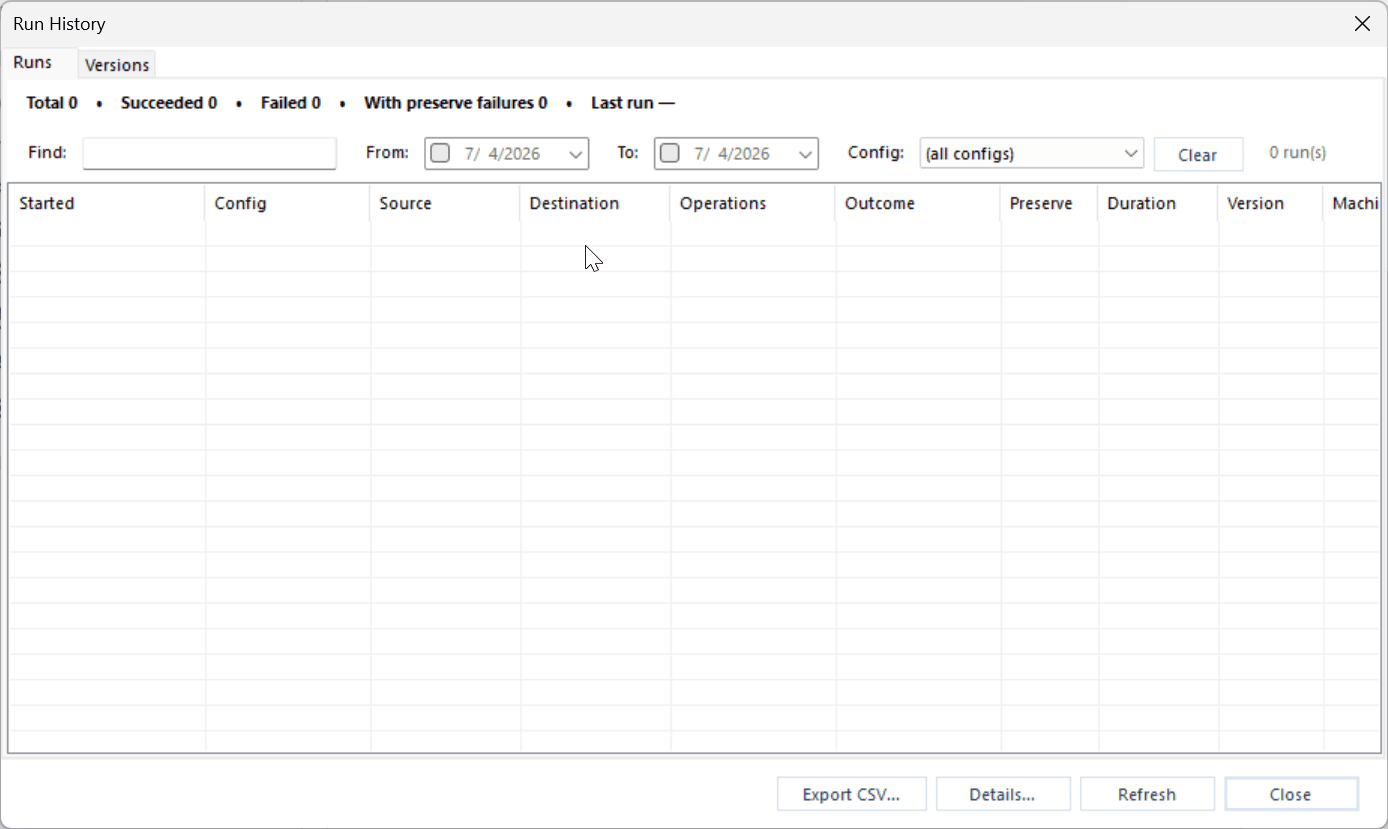
Task: Open the Details dialog button
Action: [x=1003, y=795]
